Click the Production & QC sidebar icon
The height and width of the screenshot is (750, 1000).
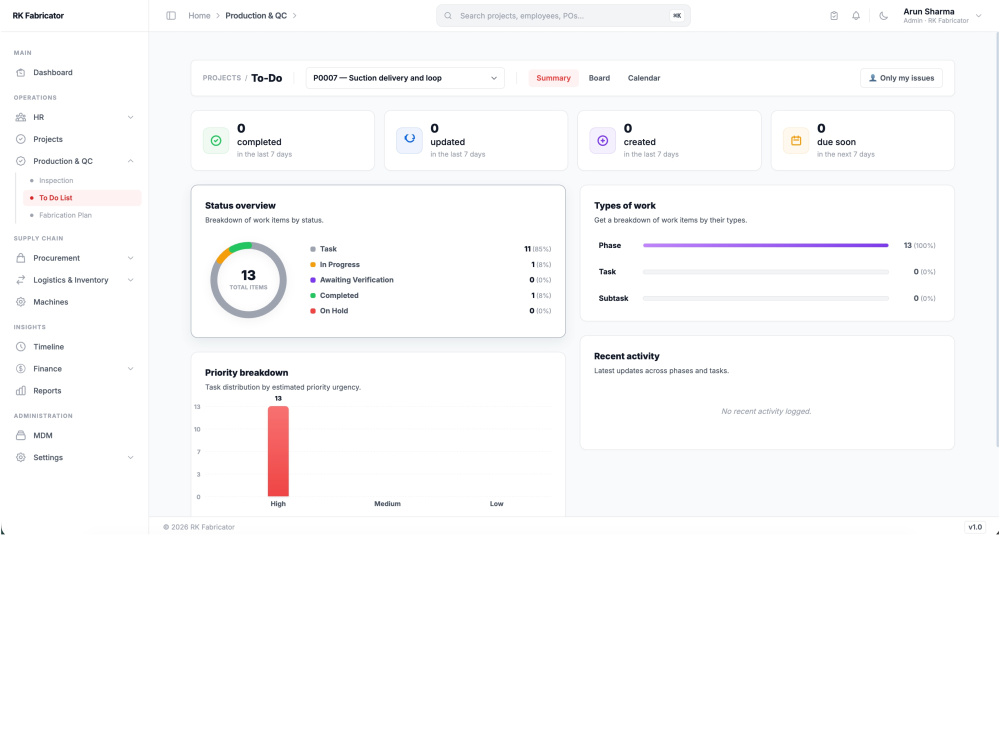tap(20, 161)
